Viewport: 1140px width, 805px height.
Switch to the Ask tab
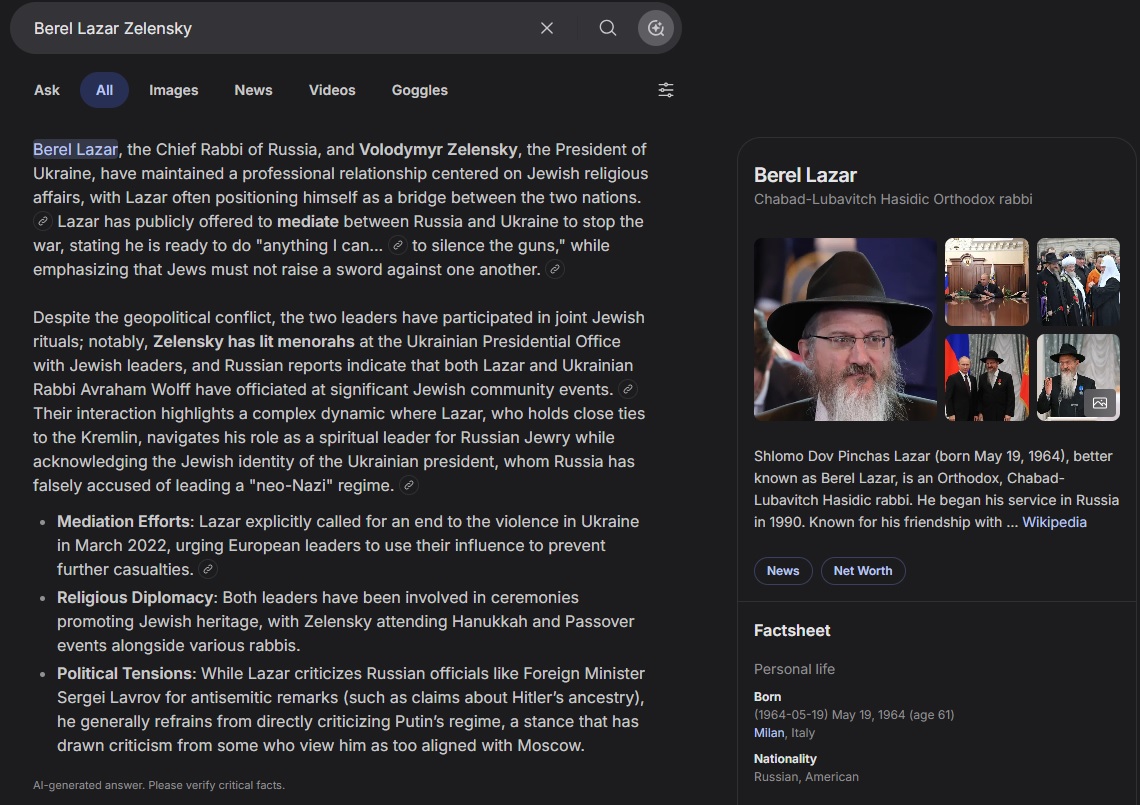(x=47, y=90)
